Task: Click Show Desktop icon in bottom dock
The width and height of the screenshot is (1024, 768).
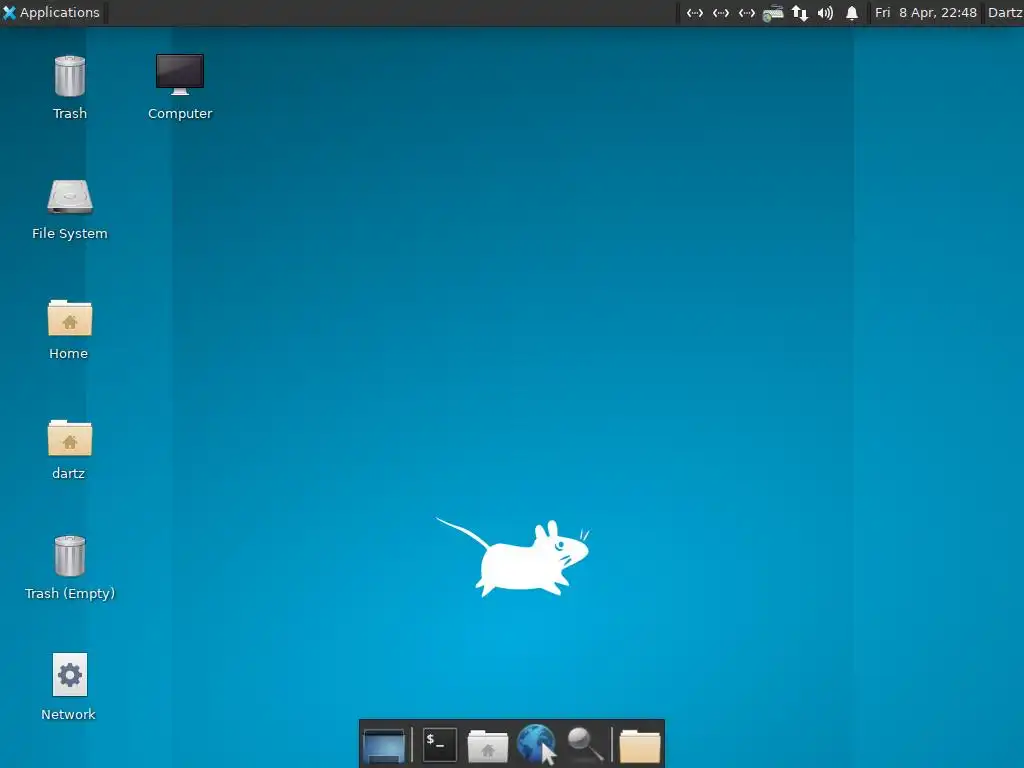Action: coord(384,744)
